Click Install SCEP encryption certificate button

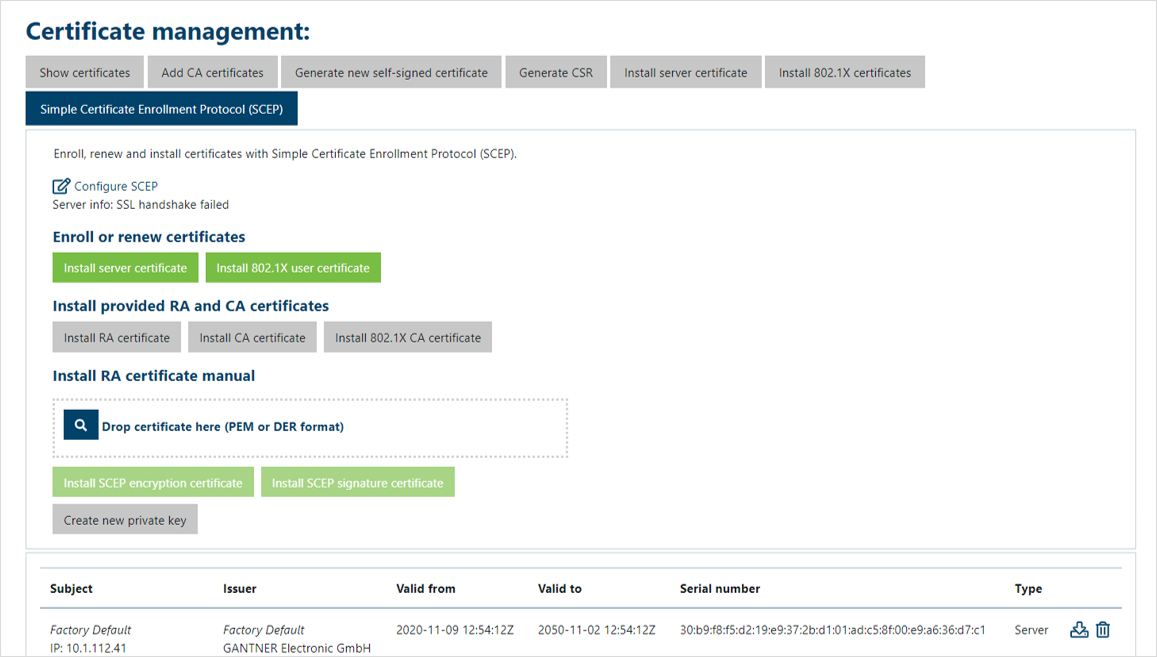point(153,482)
